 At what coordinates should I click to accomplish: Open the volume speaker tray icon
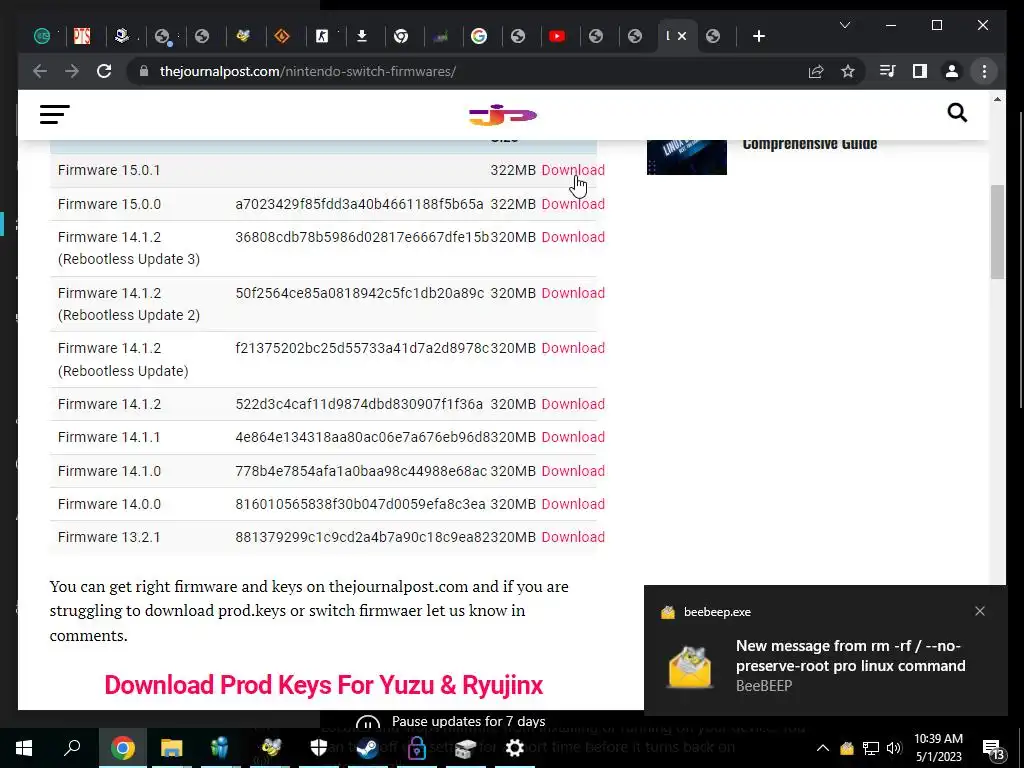coord(894,748)
